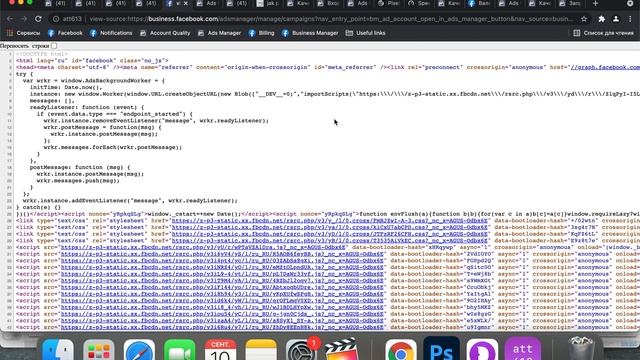Click the 'initTime: Date.now(),' line
640x360 pixels.
(66, 87)
